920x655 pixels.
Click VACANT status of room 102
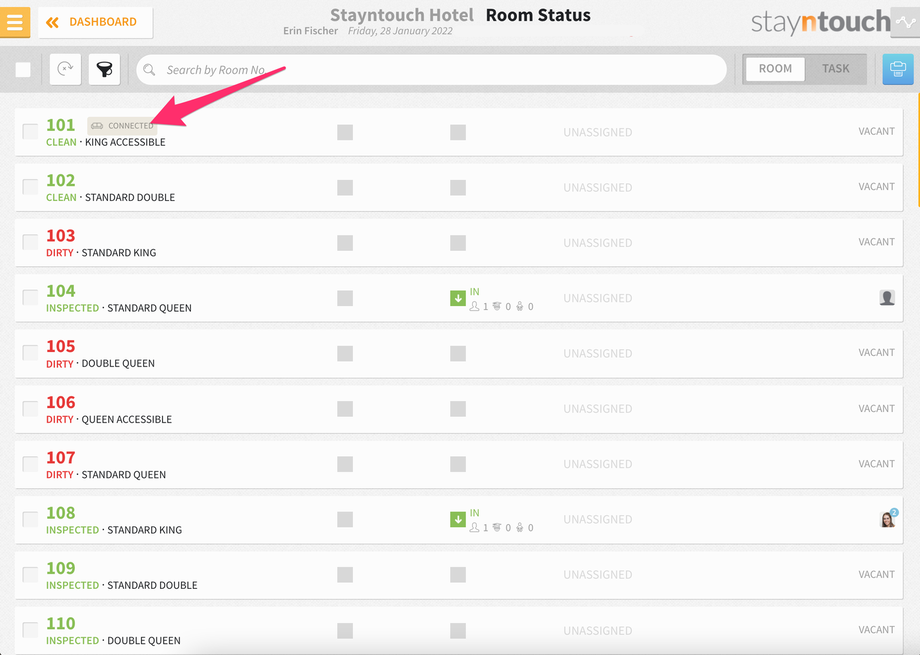click(x=877, y=187)
